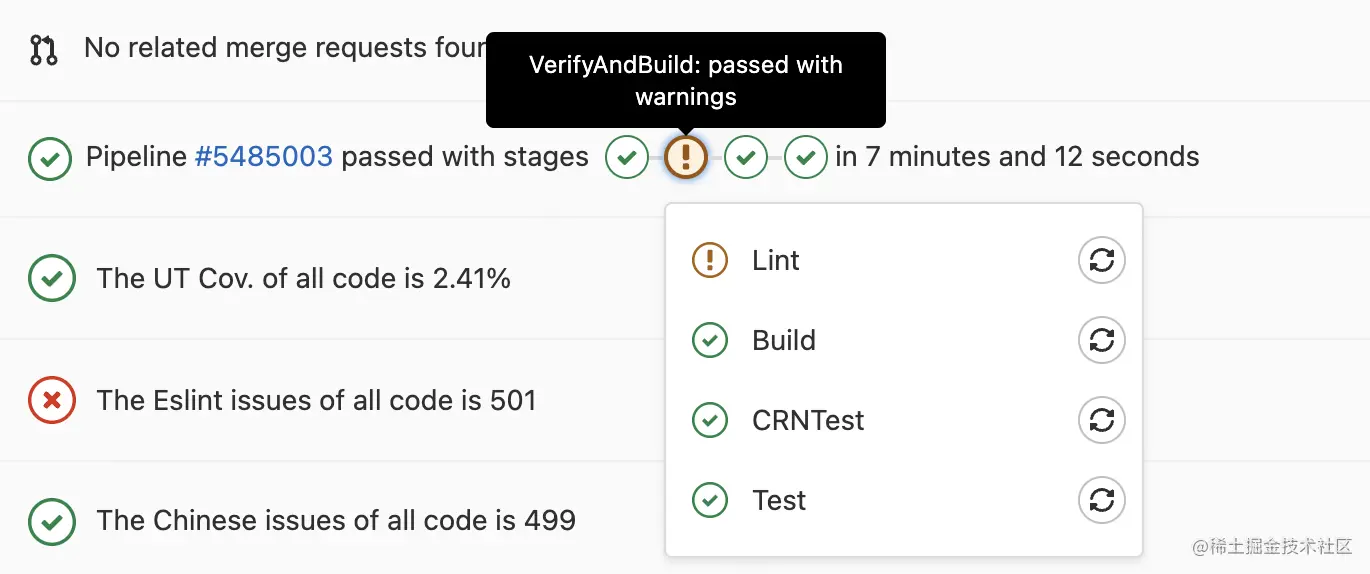Click the merge requests icon

click(43, 49)
